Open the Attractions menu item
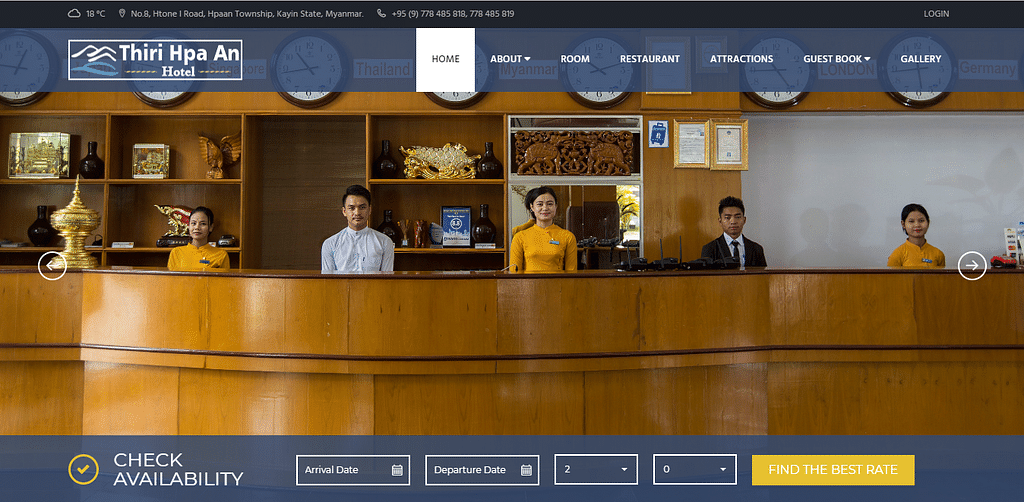Viewport: 1024px width, 502px height. [741, 59]
